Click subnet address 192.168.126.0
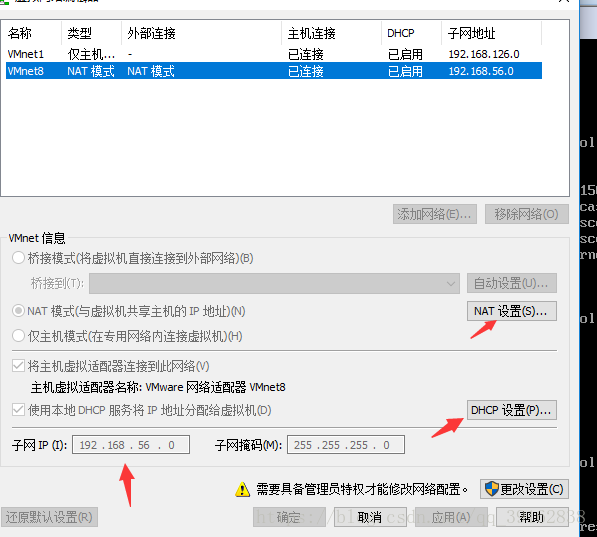This screenshot has height=537, width=597. (x=484, y=54)
